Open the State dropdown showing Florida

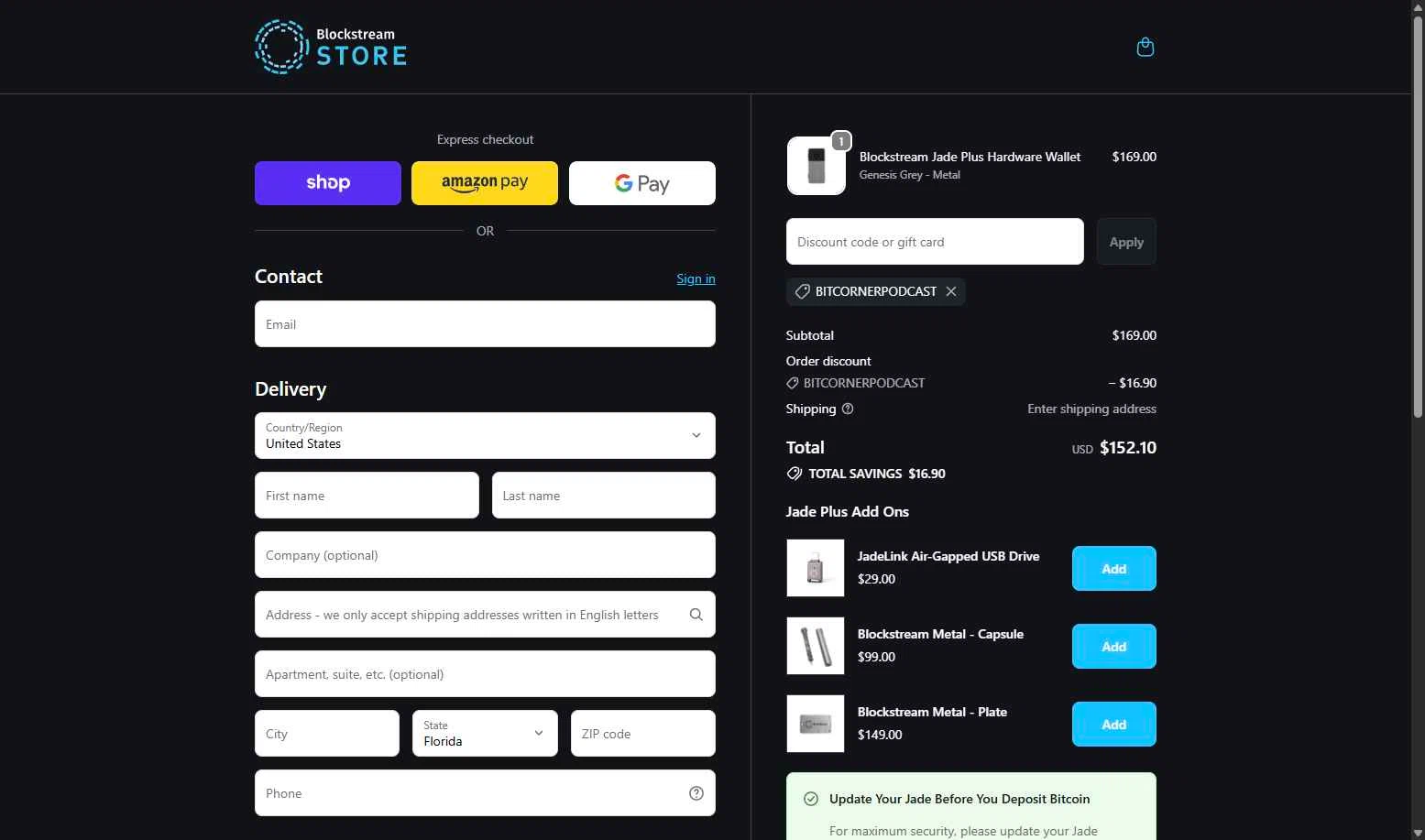click(x=485, y=734)
